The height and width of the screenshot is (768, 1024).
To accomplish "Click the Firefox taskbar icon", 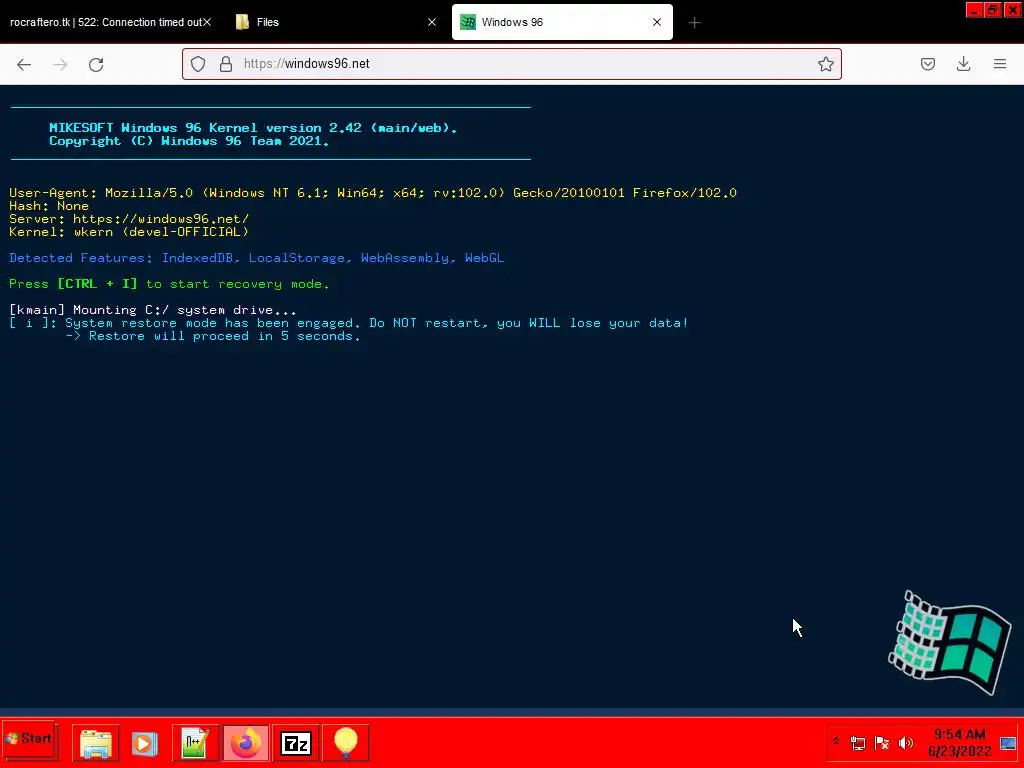I will [246, 743].
